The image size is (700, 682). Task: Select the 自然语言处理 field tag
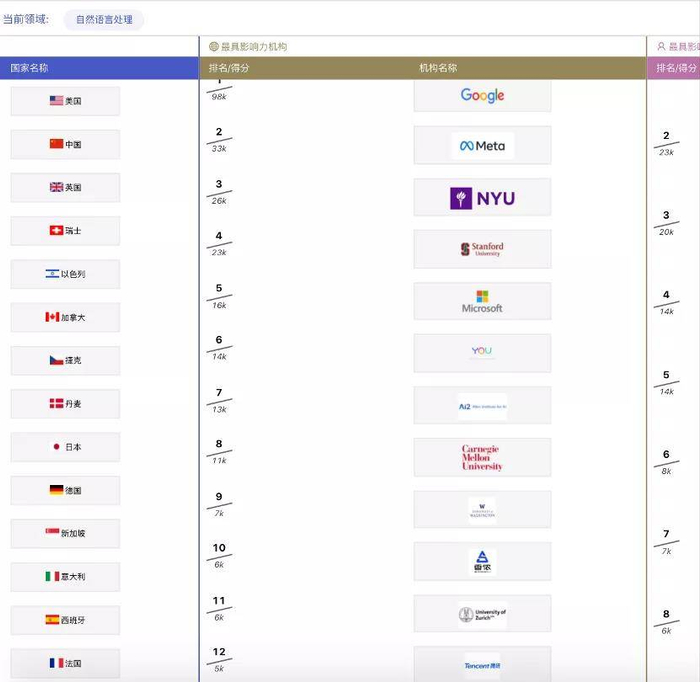pyautogui.click(x=104, y=20)
